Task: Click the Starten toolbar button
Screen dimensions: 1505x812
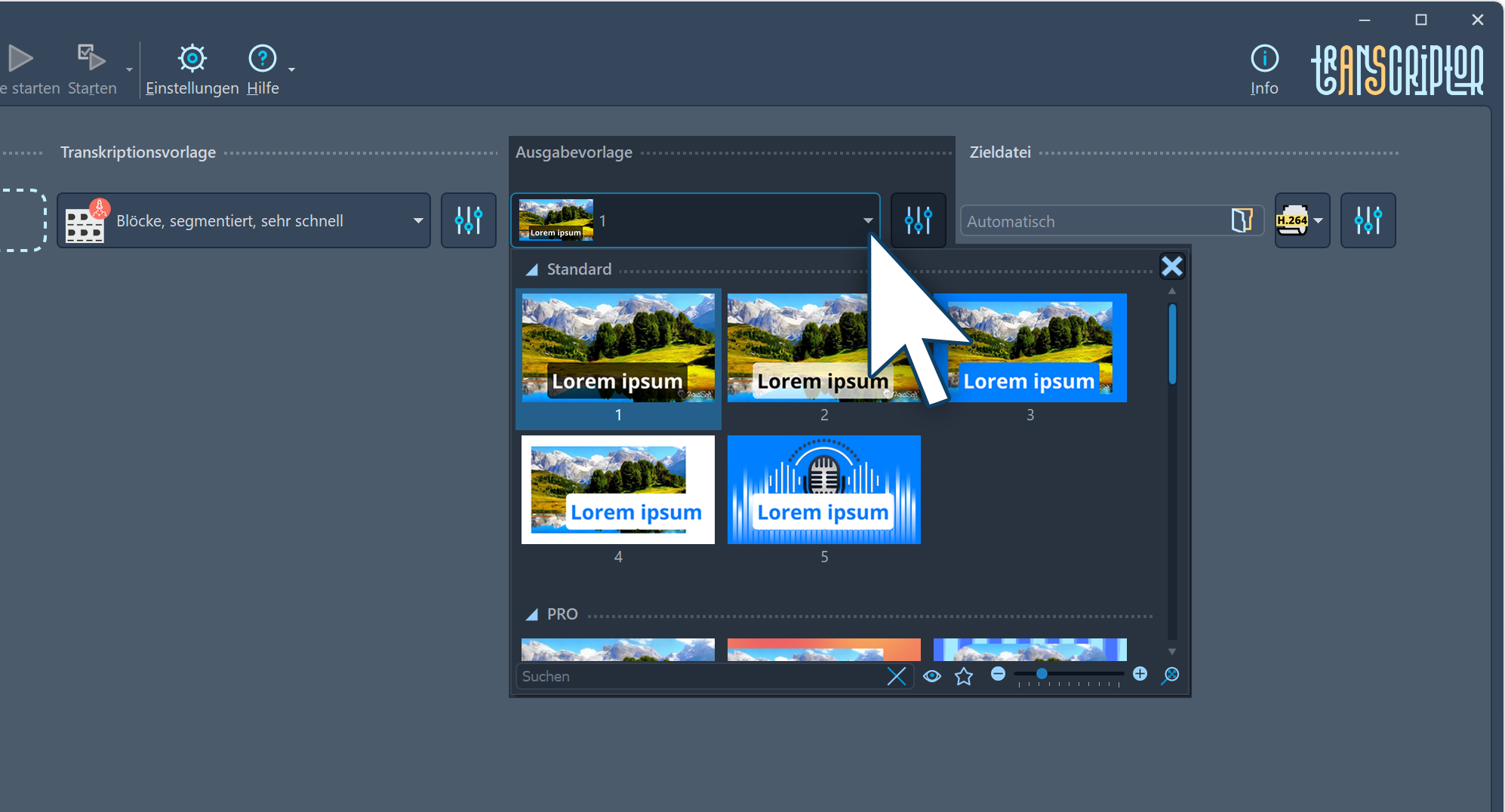Action: pos(92,69)
